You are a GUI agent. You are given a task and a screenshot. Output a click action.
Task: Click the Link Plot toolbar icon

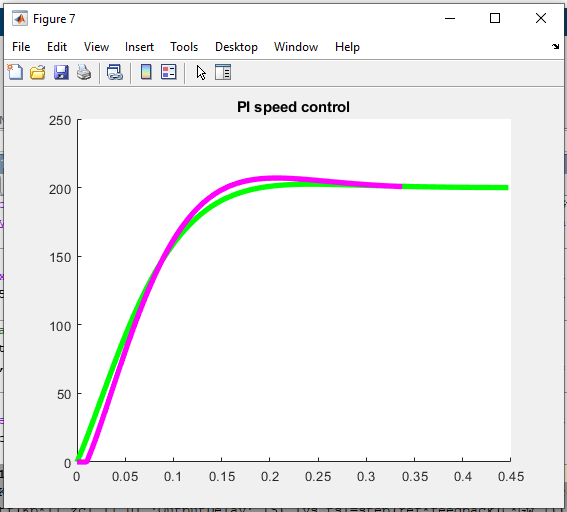[115, 72]
